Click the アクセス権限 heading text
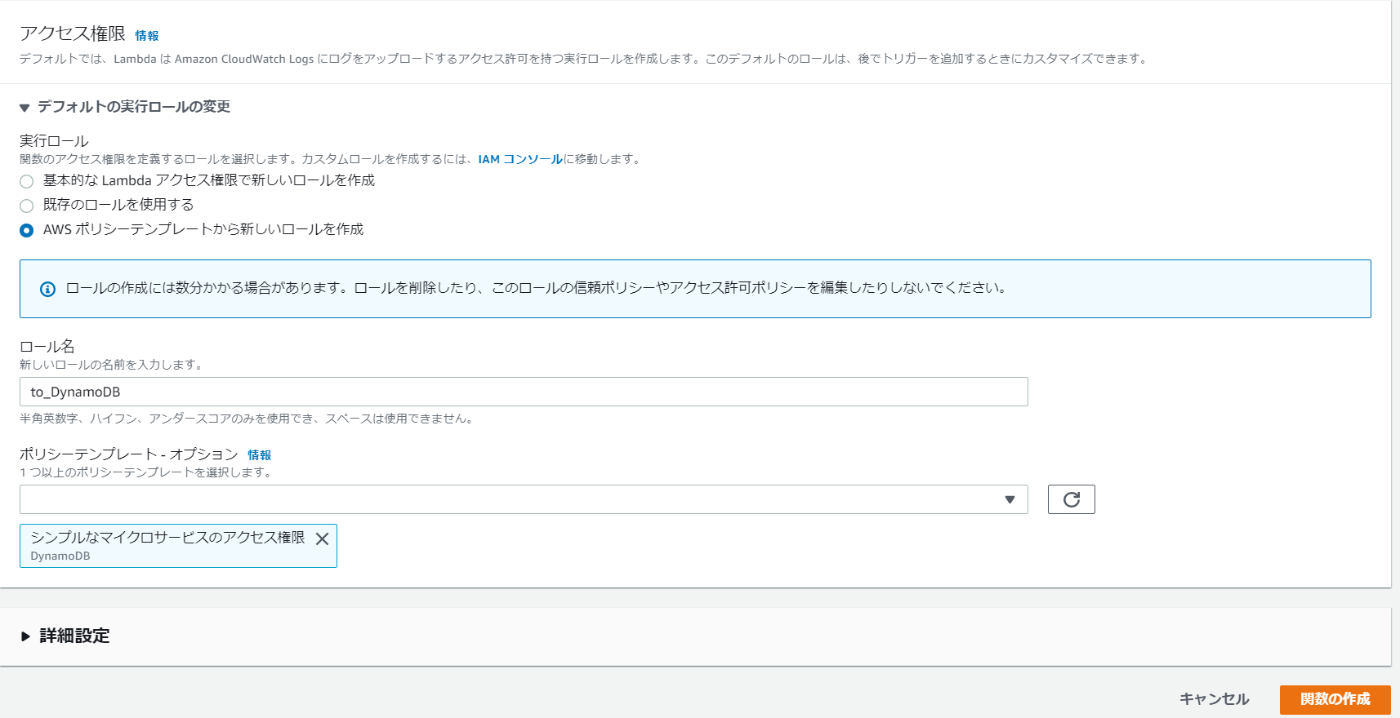The width and height of the screenshot is (1400, 718). coord(72,33)
